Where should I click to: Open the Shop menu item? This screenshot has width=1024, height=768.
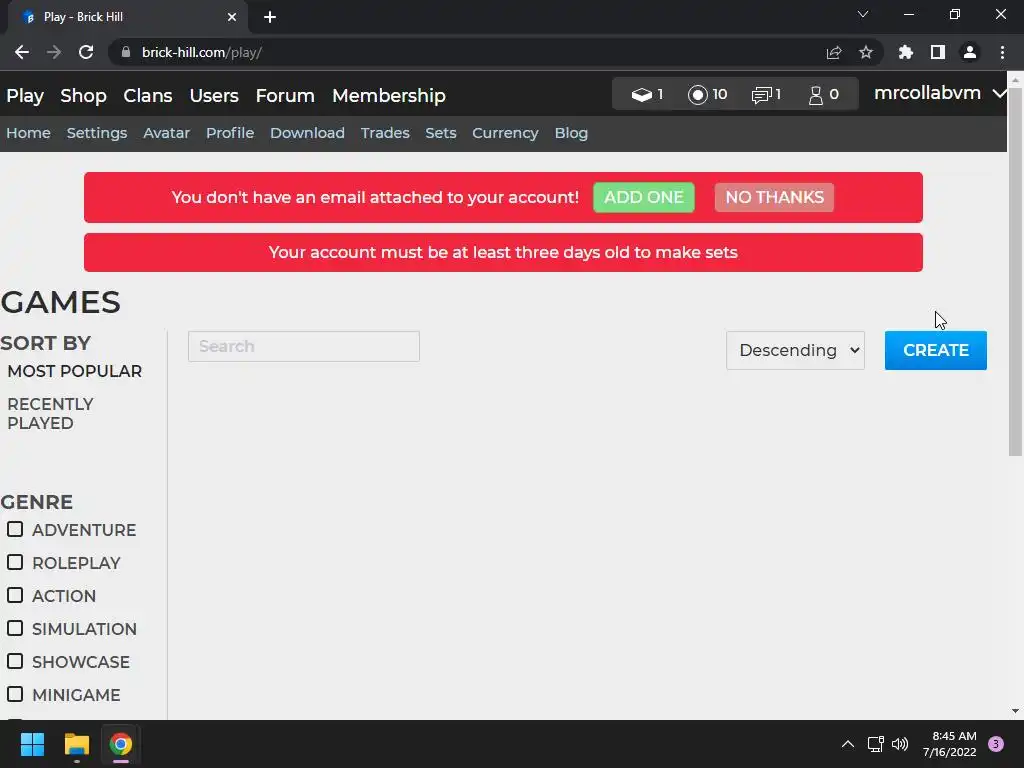click(x=84, y=95)
